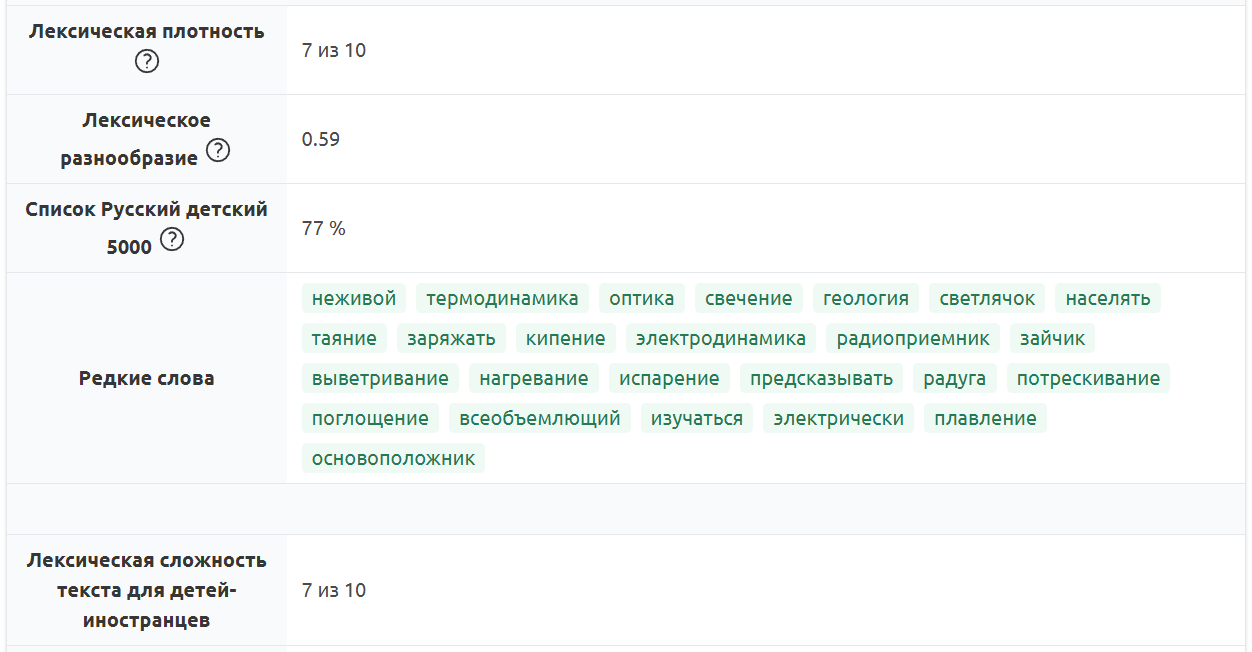The image size is (1252, 652).
Task: Click the «основоположник» word tag
Action: coord(393,458)
